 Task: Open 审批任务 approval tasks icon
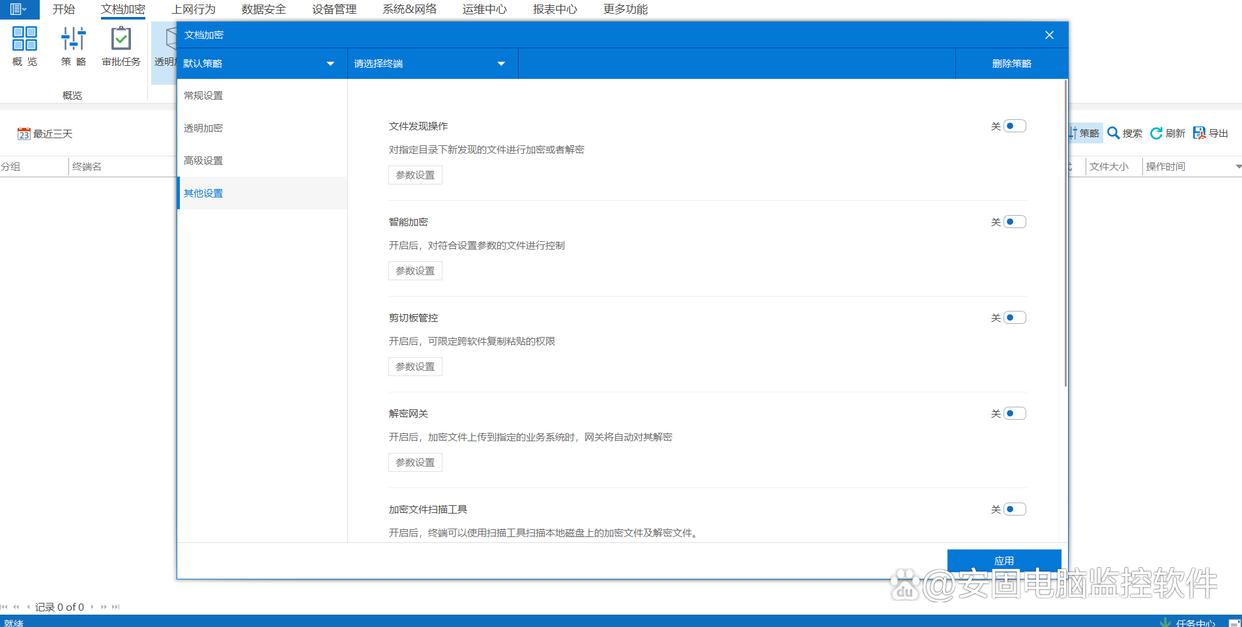coord(121,40)
